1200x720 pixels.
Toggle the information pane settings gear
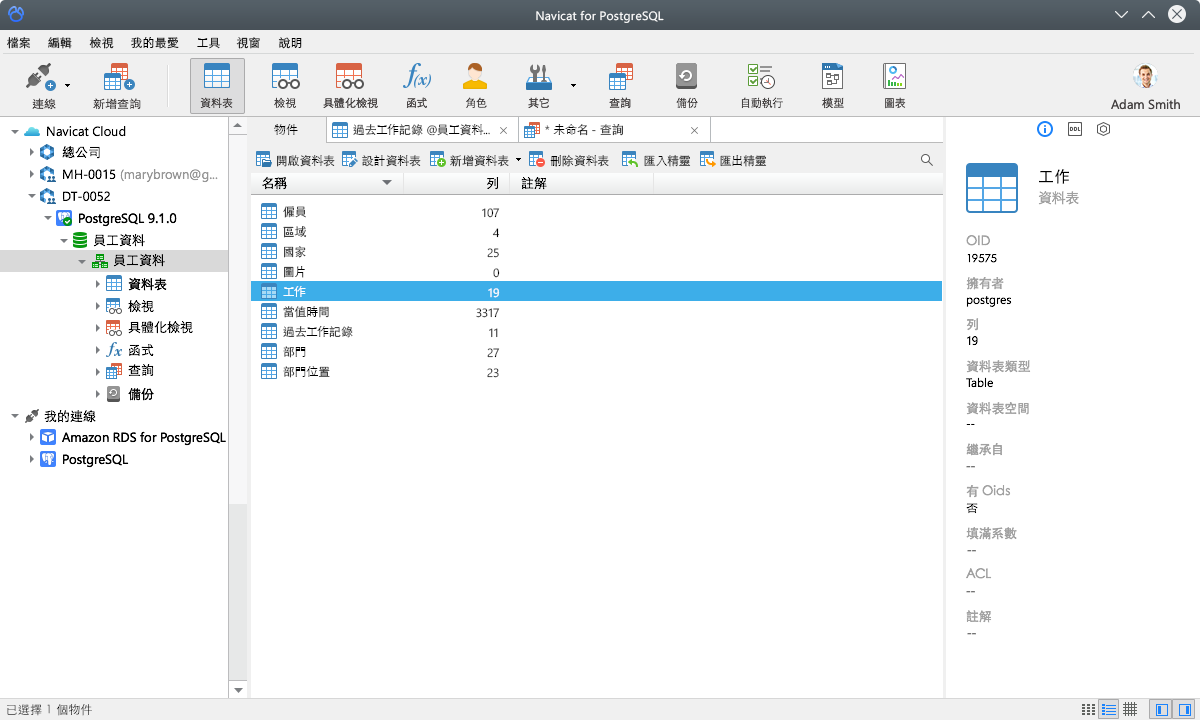pos(1103,130)
